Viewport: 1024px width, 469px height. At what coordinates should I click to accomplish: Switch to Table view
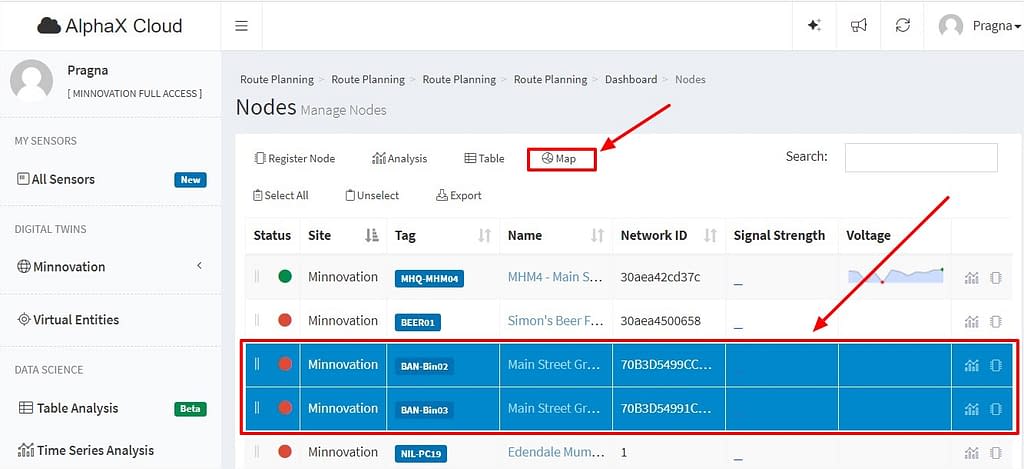click(x=485, y=158)
